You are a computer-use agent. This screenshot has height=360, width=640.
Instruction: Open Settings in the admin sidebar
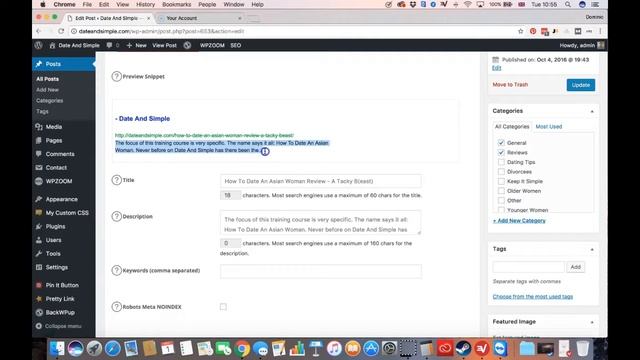56,267
